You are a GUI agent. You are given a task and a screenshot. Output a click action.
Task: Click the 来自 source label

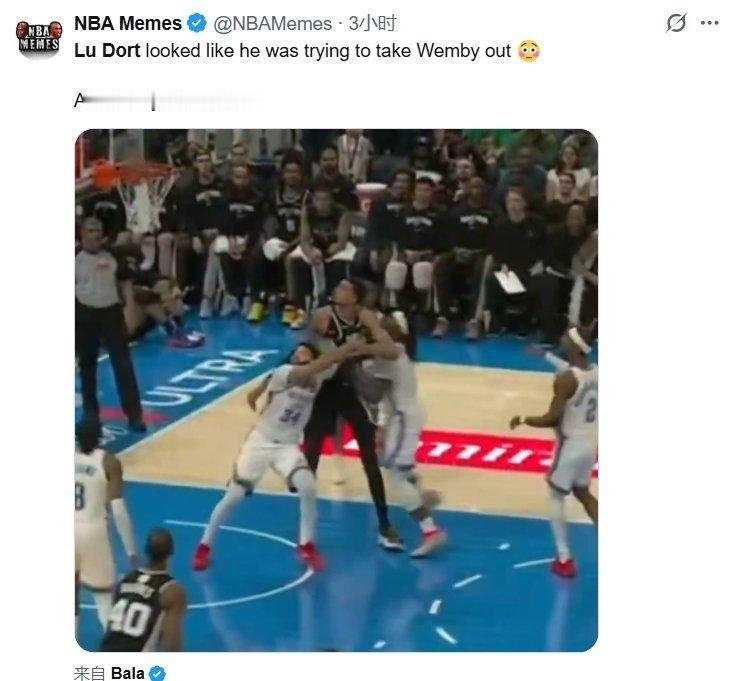tap(90, 674)
